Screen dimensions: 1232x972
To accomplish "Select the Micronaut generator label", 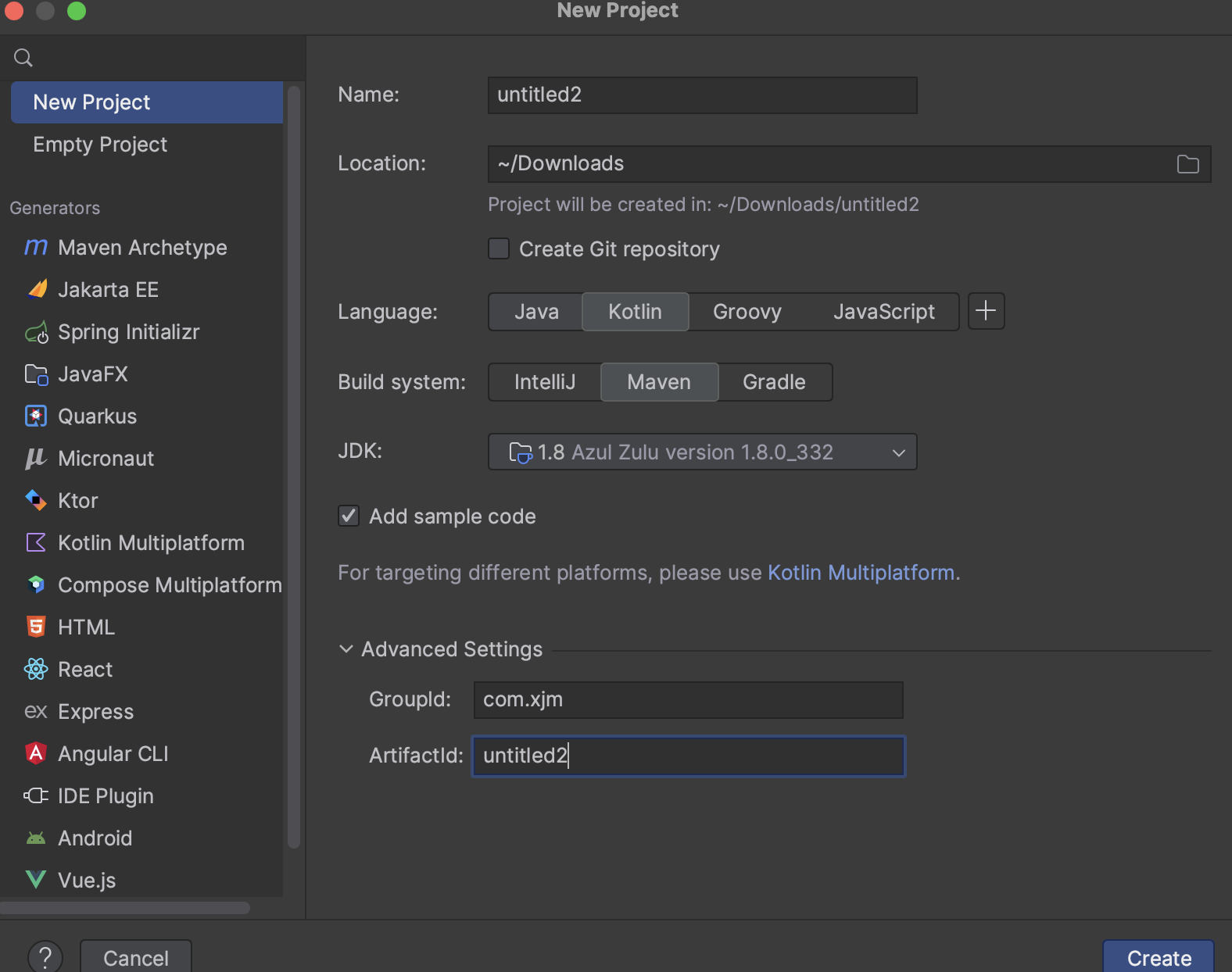I will 106,459.
